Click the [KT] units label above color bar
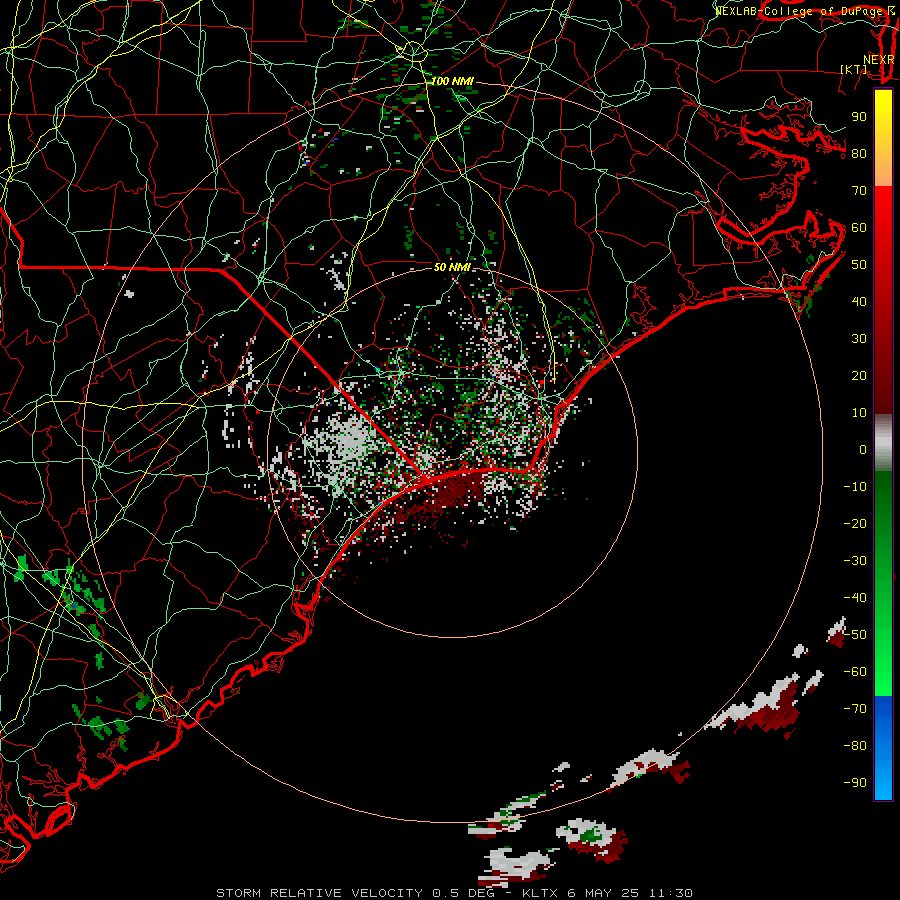Screen dimensions: 900x900 (x=854, y=69)
